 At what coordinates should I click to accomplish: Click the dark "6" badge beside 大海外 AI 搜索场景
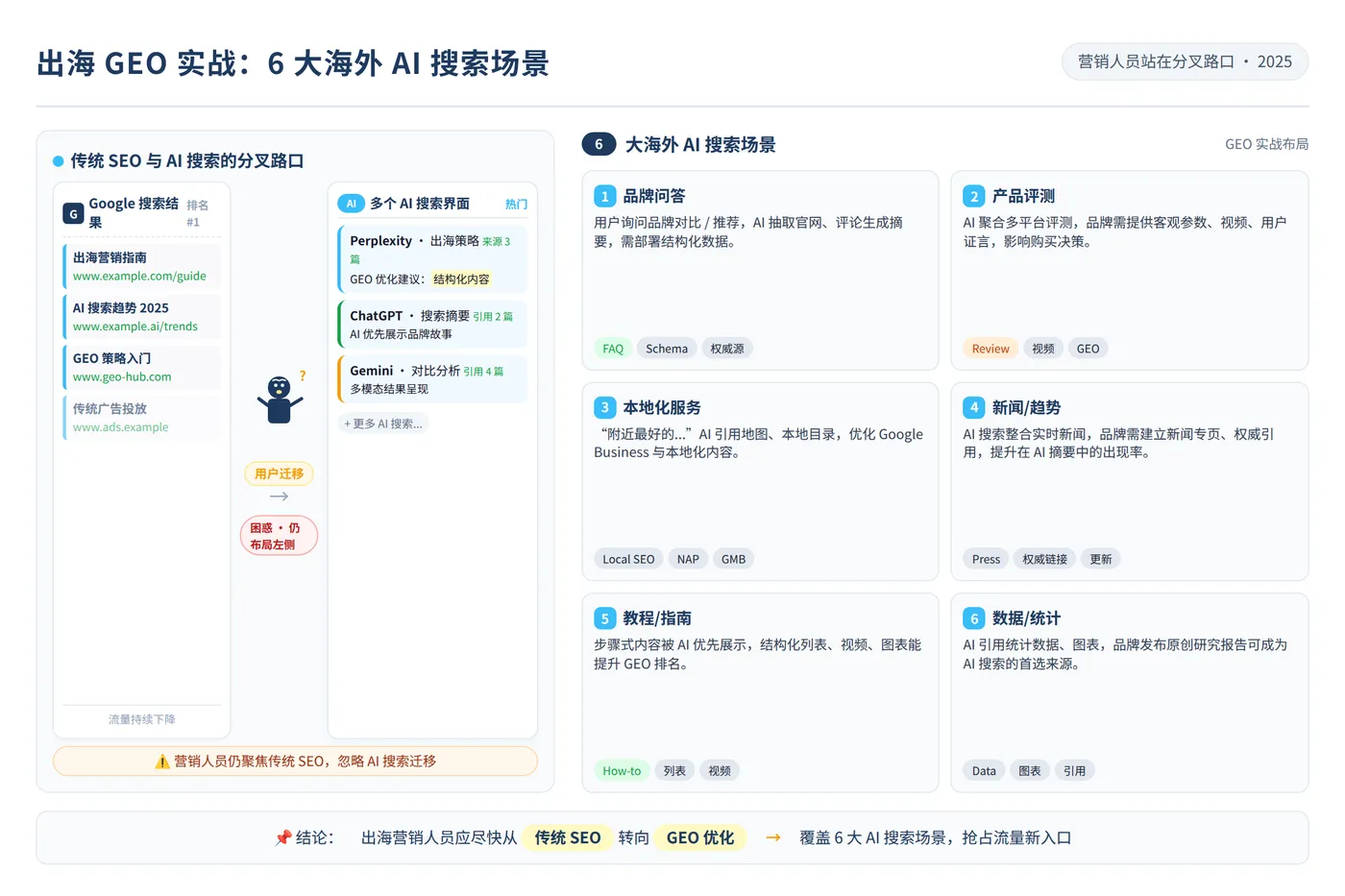click(599, 144)
